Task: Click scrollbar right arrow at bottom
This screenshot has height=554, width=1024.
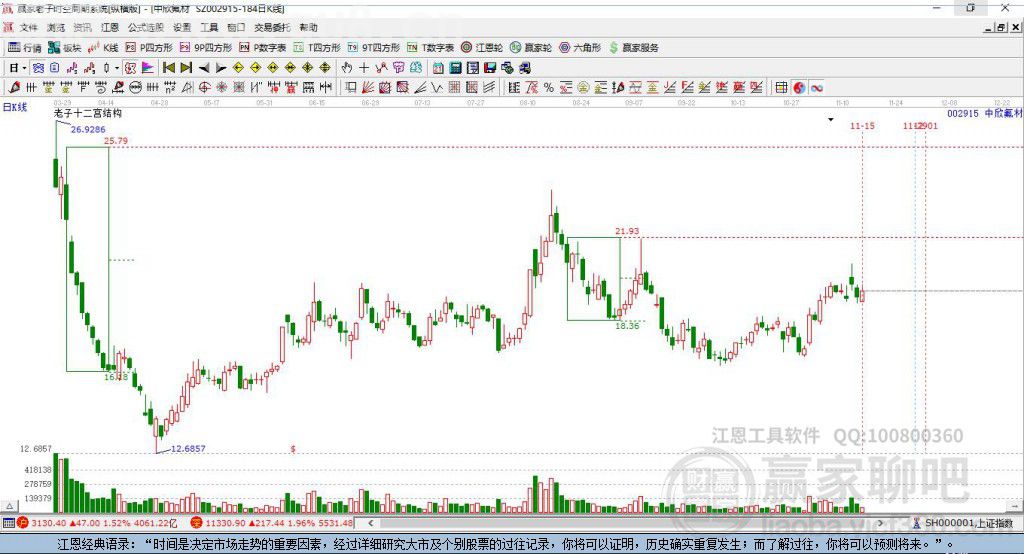Action: pos(880,523)
